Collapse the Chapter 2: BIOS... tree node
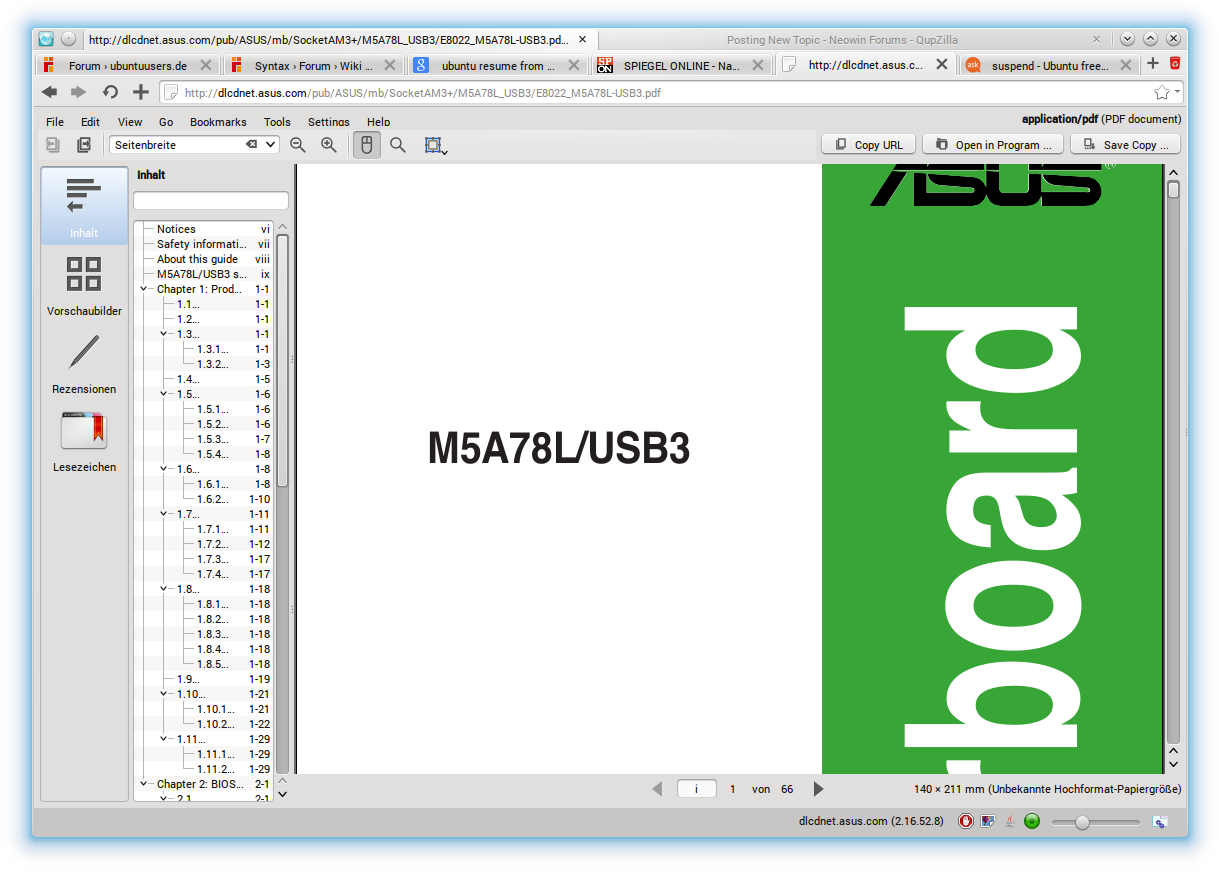 (145, 784)
